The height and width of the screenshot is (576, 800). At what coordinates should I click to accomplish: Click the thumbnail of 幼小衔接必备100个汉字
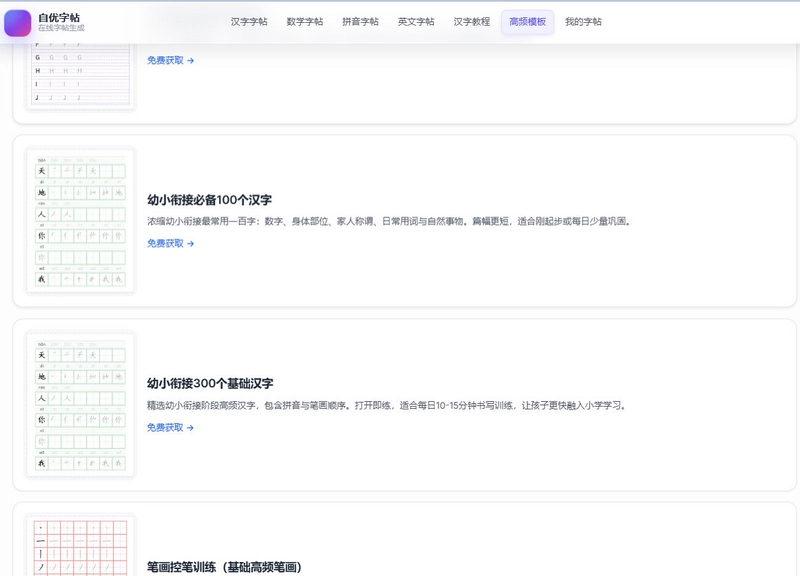(x=80, y=220)
